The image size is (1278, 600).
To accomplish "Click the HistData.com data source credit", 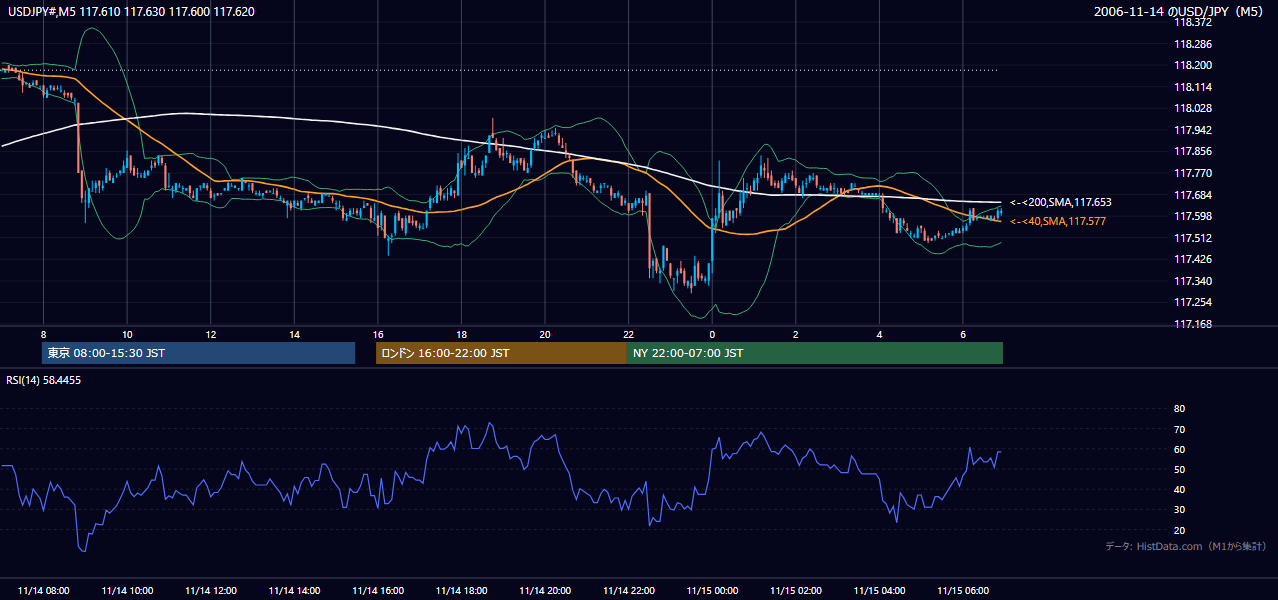I will (1185, 546).
